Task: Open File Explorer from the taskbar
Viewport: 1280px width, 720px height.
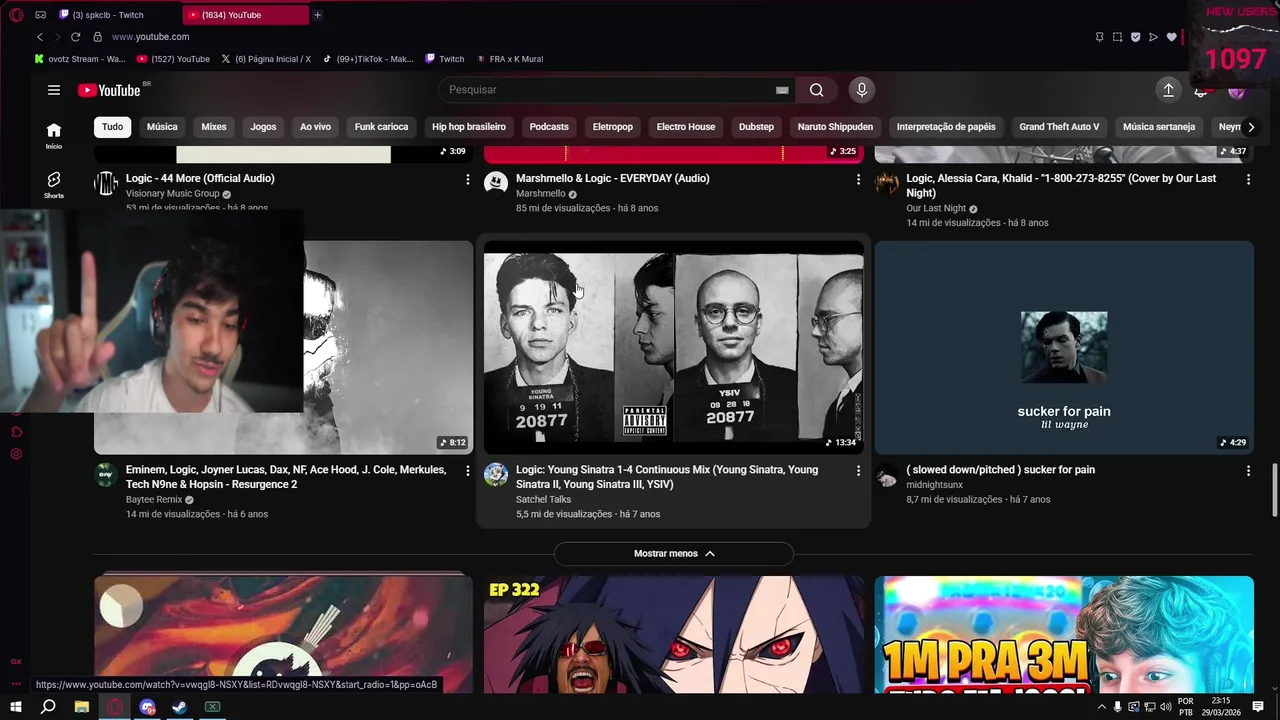Action: tap(82, 707)
